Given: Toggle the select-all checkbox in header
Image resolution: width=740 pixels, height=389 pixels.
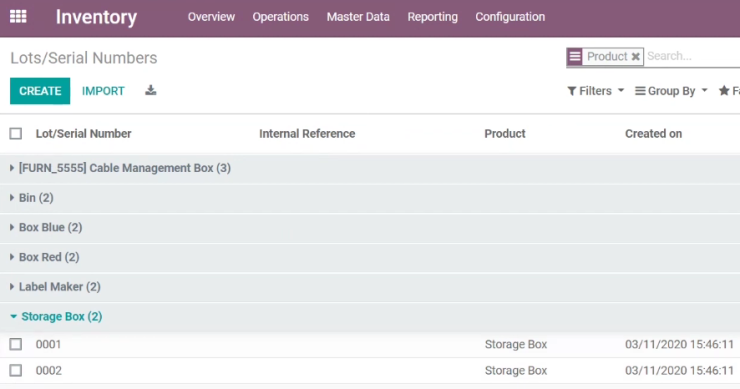Looking at the screenshot, I should (x=16, y=134).
